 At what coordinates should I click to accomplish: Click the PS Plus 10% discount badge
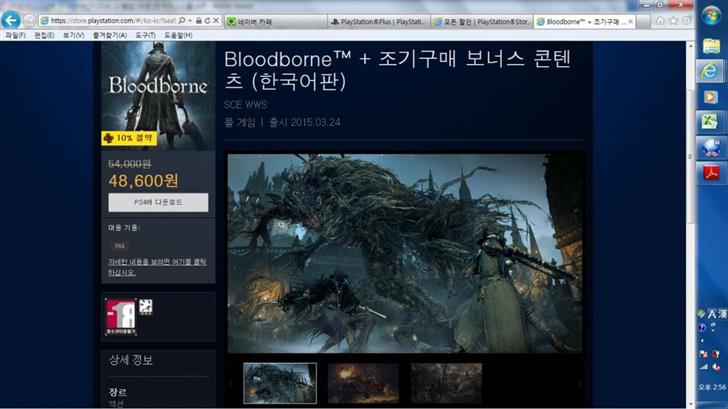(128, 138)
